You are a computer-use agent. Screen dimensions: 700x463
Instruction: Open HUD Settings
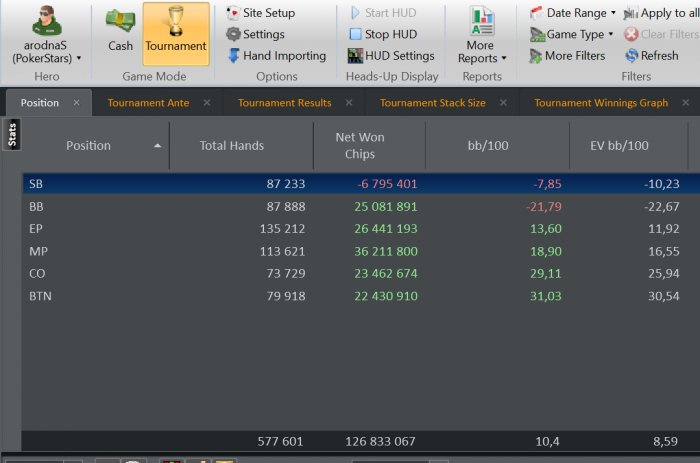(391, 56)
